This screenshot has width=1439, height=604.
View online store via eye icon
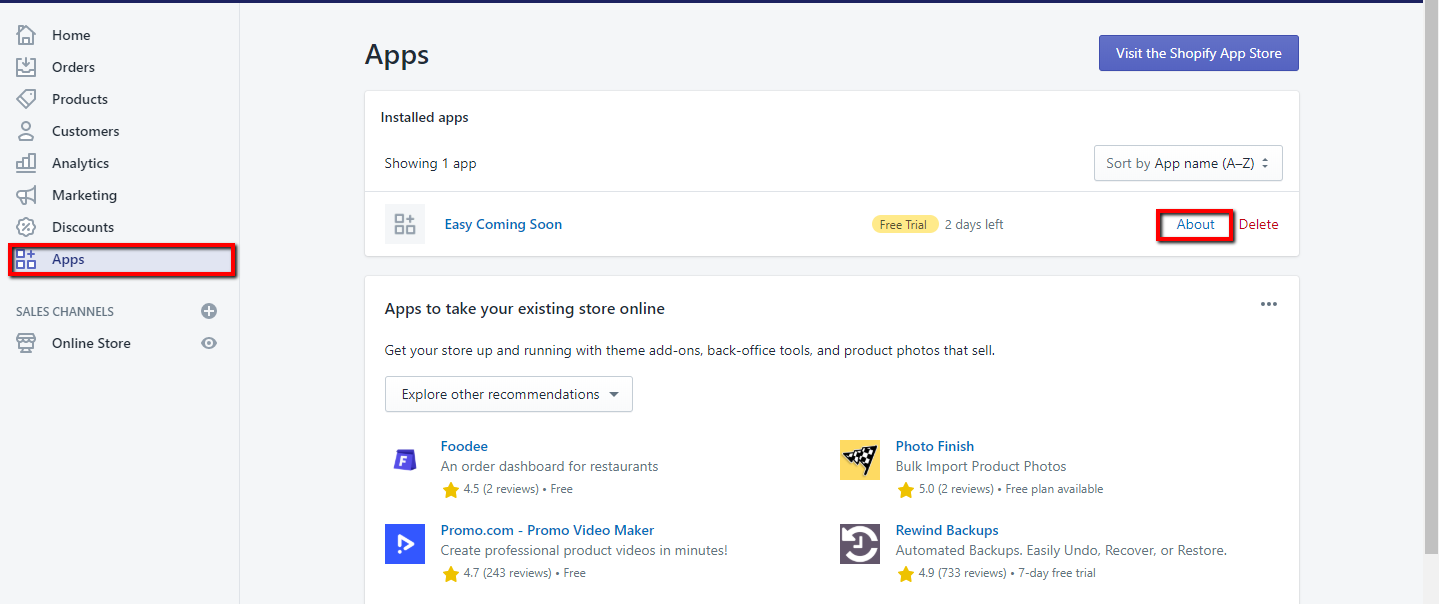coord(209,343)
